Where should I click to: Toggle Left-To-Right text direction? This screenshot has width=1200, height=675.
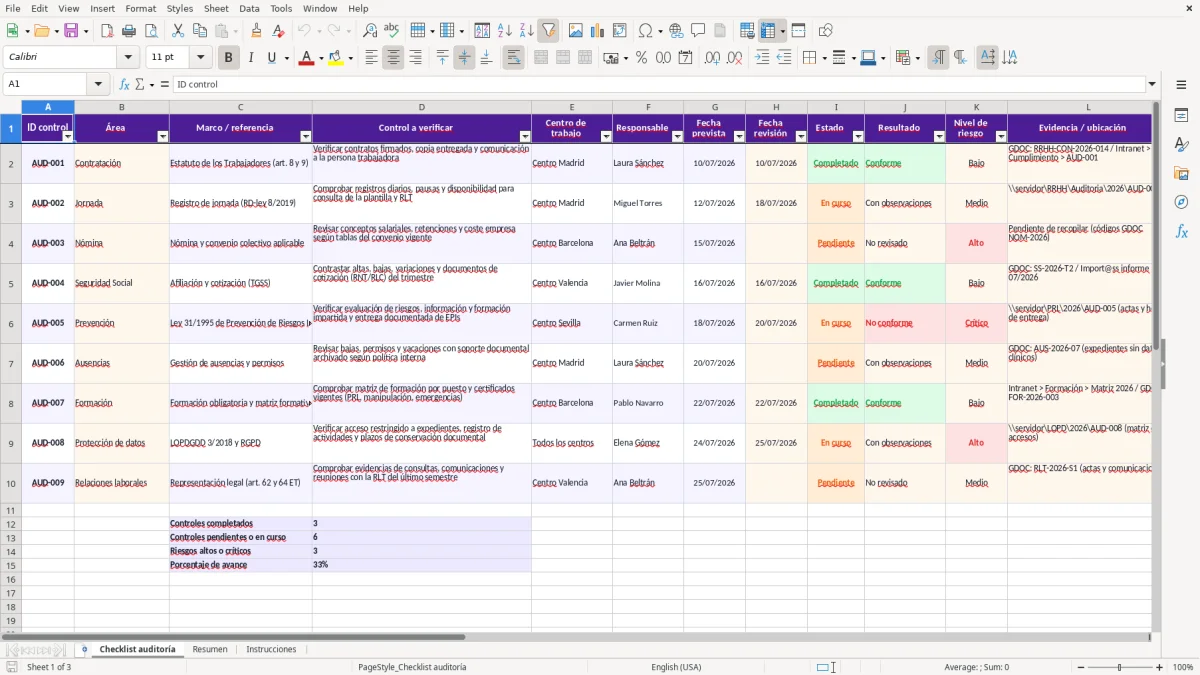[x=938, y=58]
